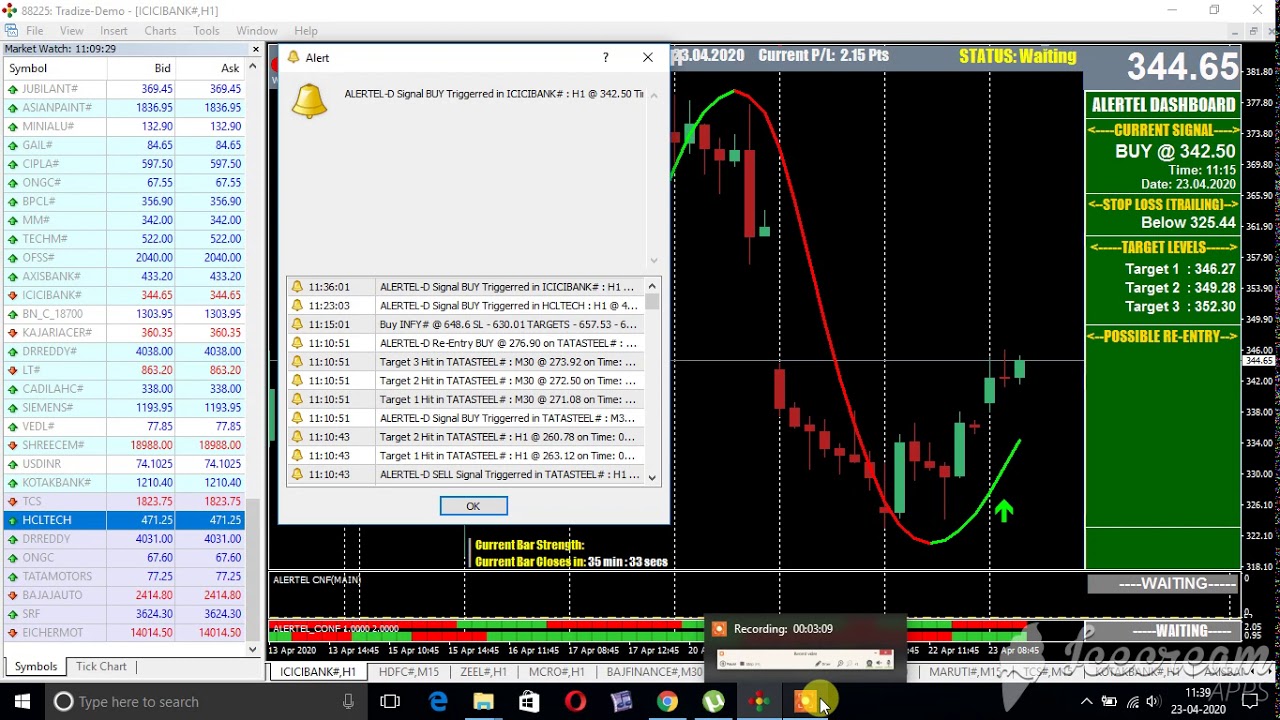The height and width of the screenshot is (720, 1280).
Task: Click the large yellow alert bell icon
Action: point(309,101)
